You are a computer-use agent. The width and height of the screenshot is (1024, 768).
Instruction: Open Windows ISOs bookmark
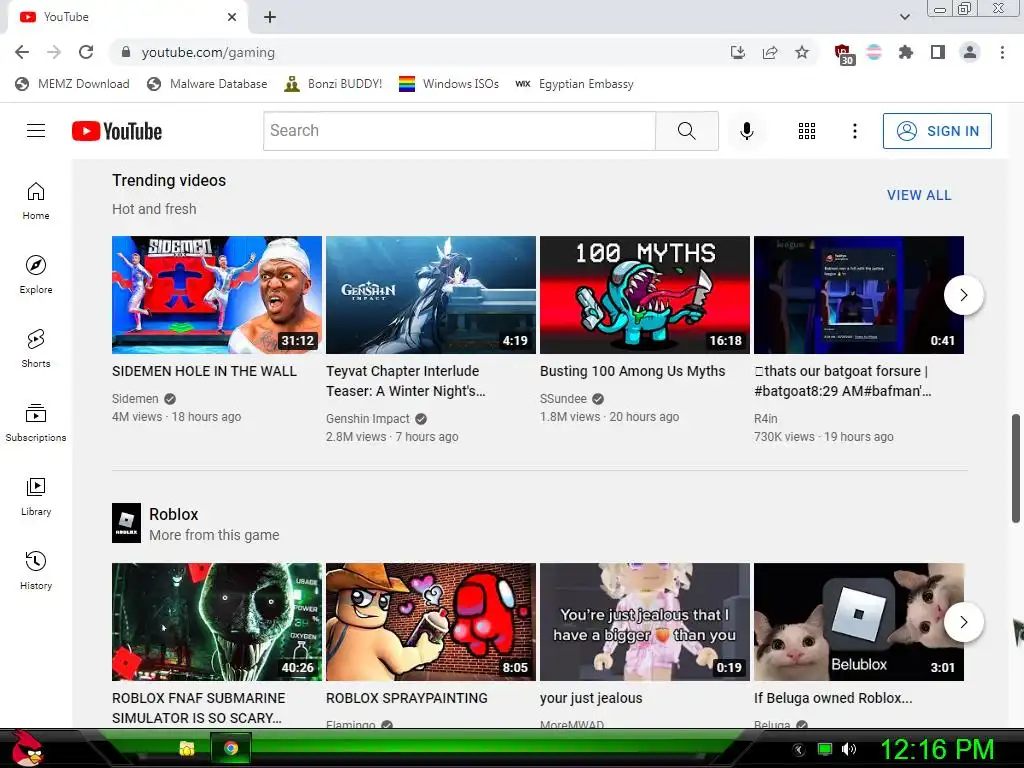[x=449, y=84]
